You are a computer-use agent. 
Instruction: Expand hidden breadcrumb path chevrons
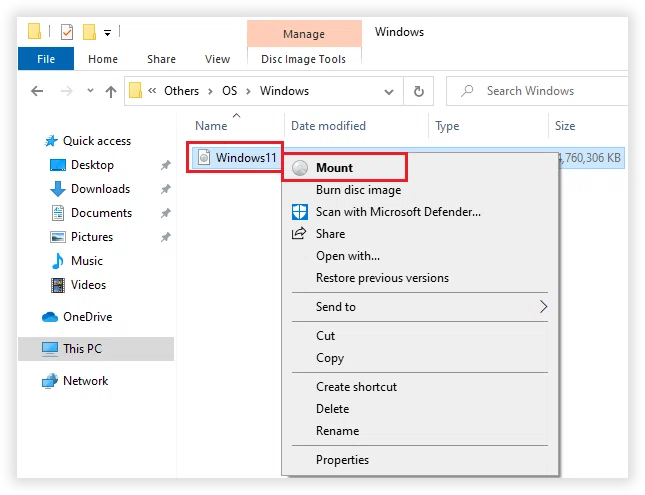(152, 91)
